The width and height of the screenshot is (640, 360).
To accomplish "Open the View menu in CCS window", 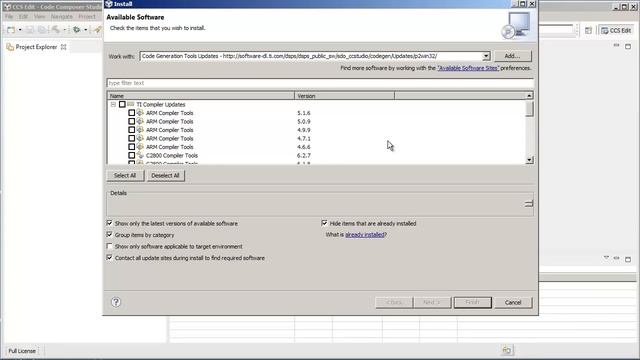I will coord(39,17).
